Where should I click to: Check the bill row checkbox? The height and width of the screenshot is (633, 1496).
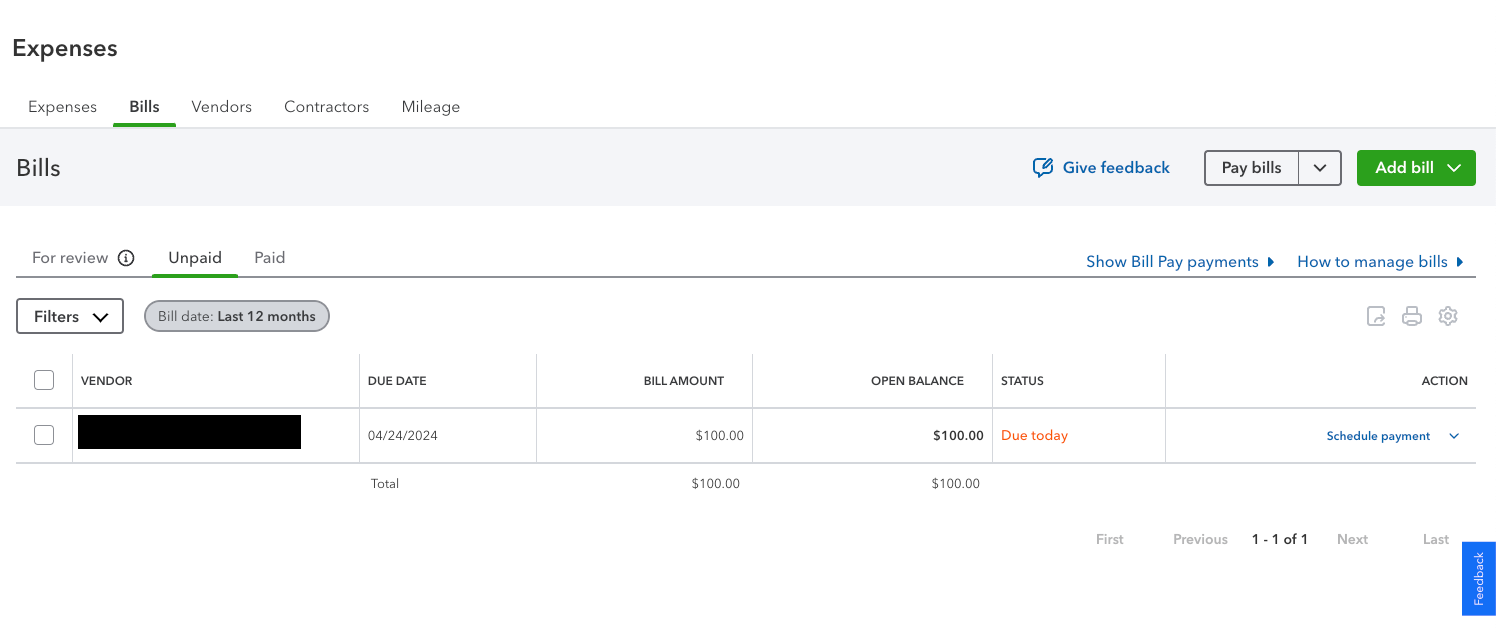coord(44,435)
